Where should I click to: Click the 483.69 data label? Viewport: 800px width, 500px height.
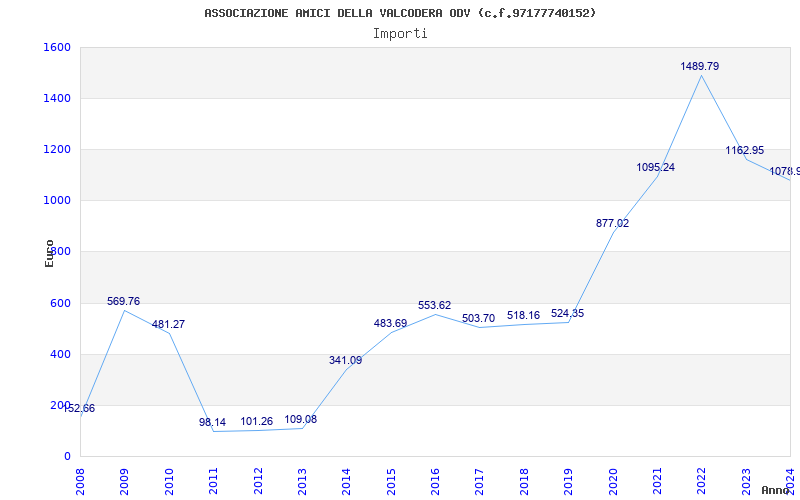[390, 323]
